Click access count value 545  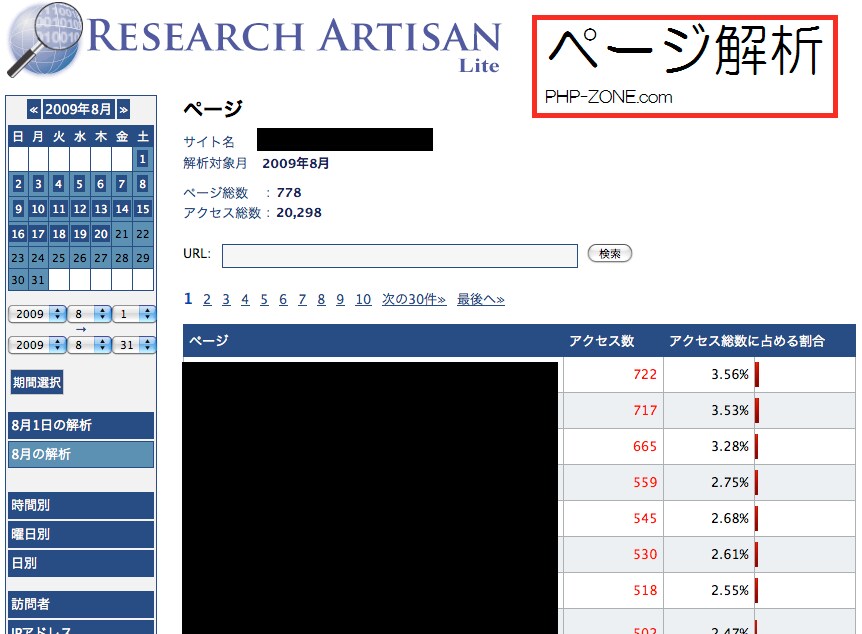pos(645,519)
